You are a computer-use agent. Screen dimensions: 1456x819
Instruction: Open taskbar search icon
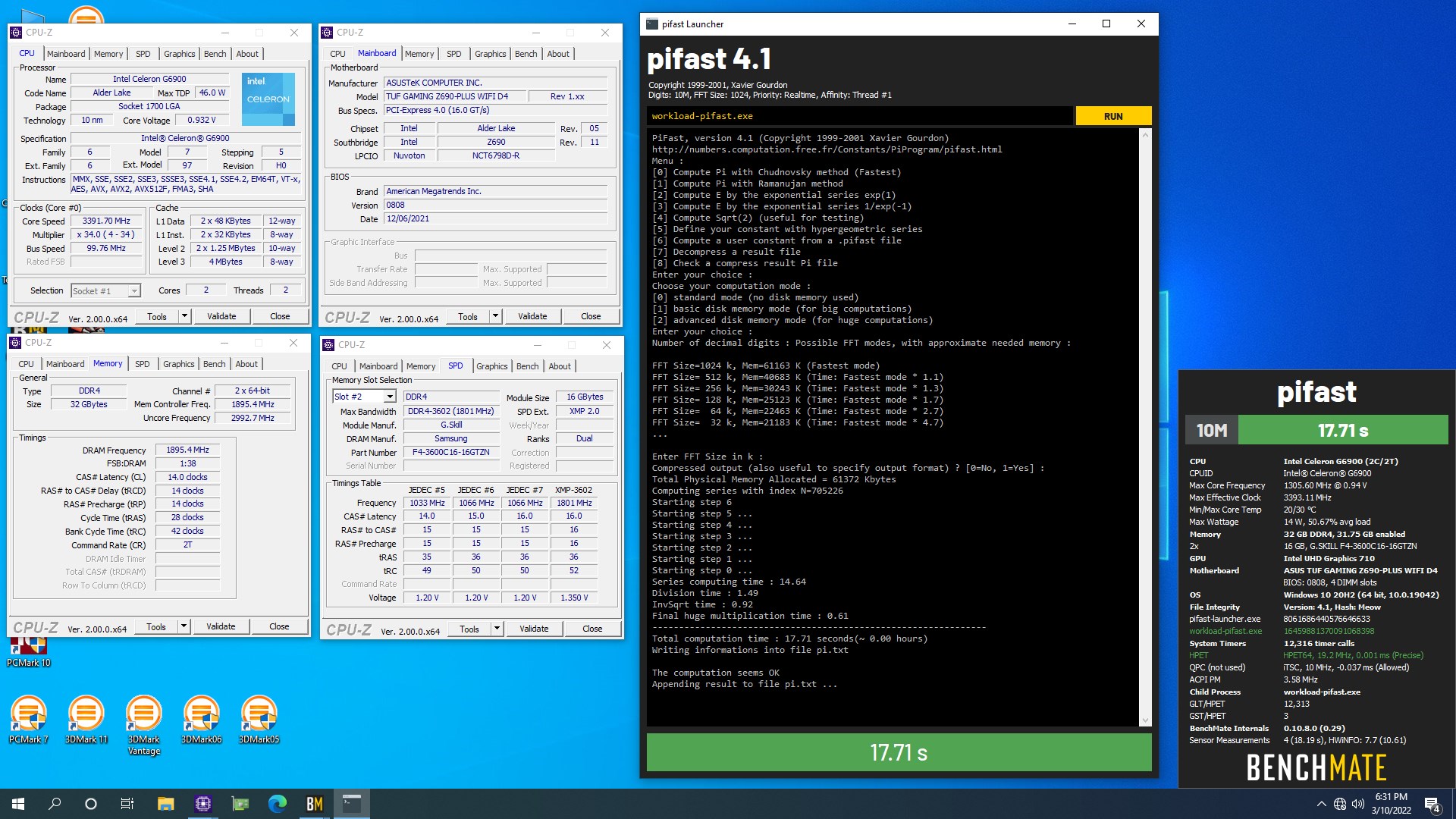55,804
